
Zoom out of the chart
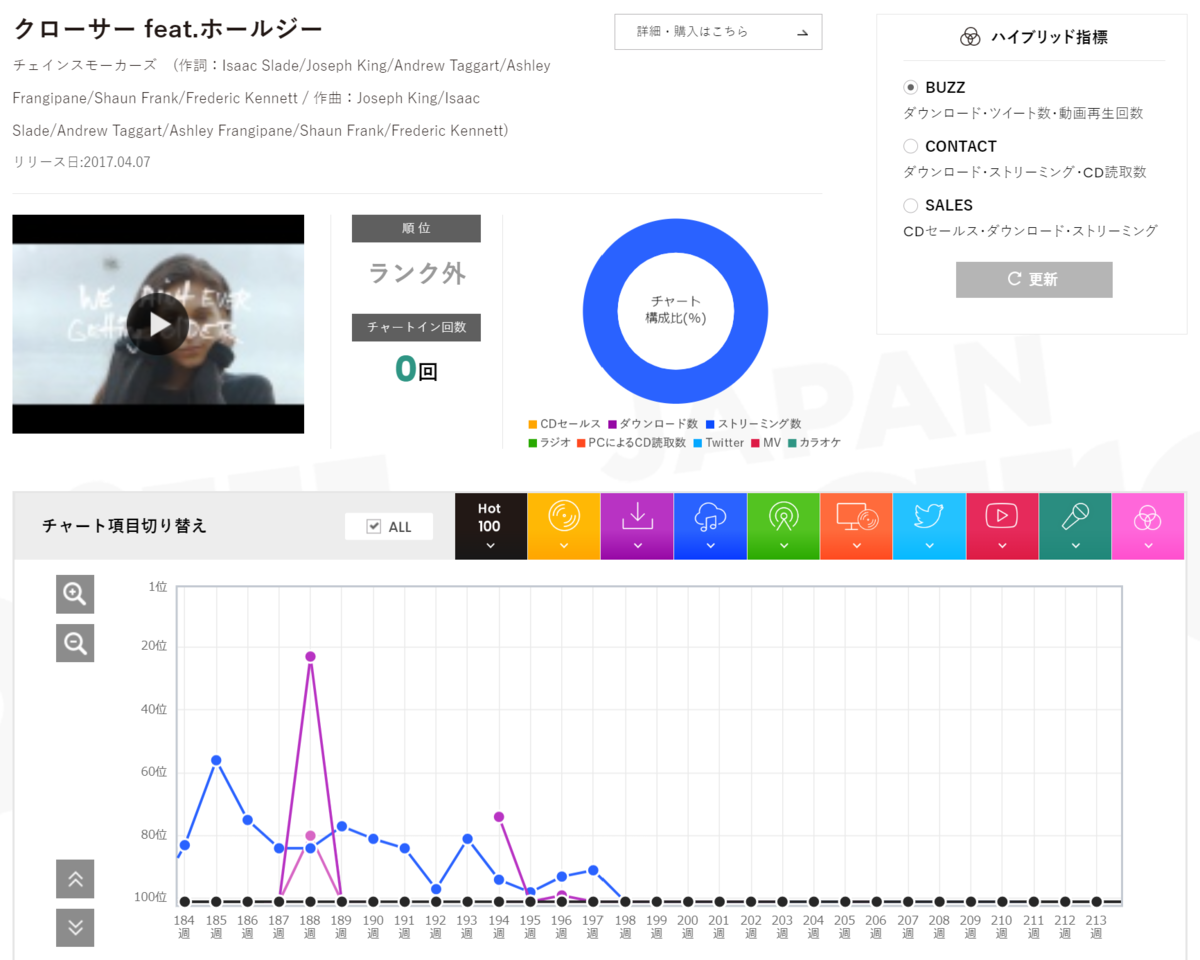click(75, 643)
